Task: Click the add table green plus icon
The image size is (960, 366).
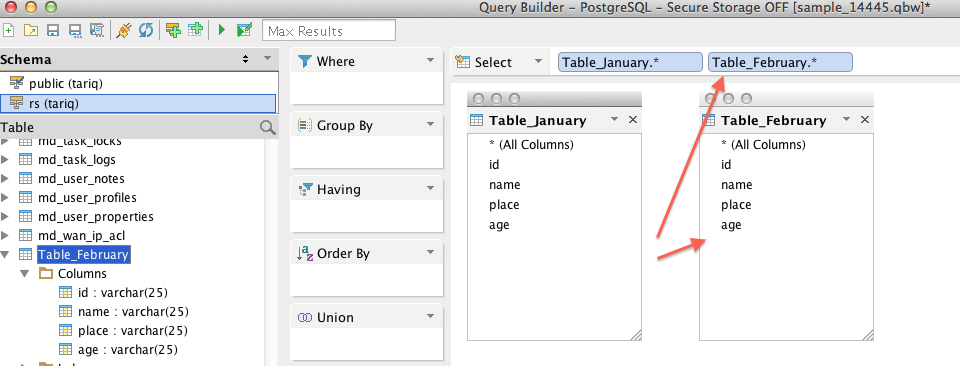Action: [x=195, y=30]
